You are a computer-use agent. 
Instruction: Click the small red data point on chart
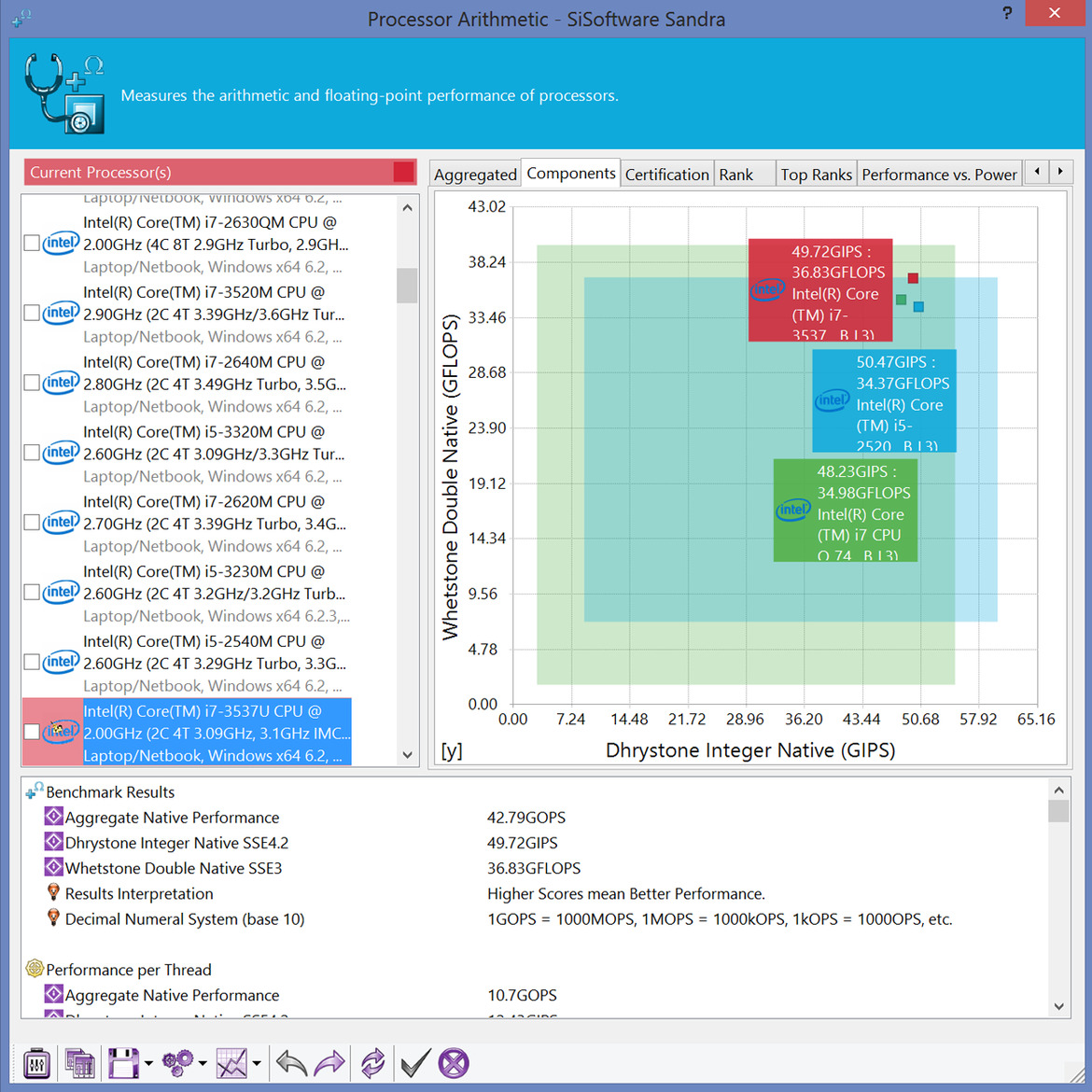click(913, 278)
